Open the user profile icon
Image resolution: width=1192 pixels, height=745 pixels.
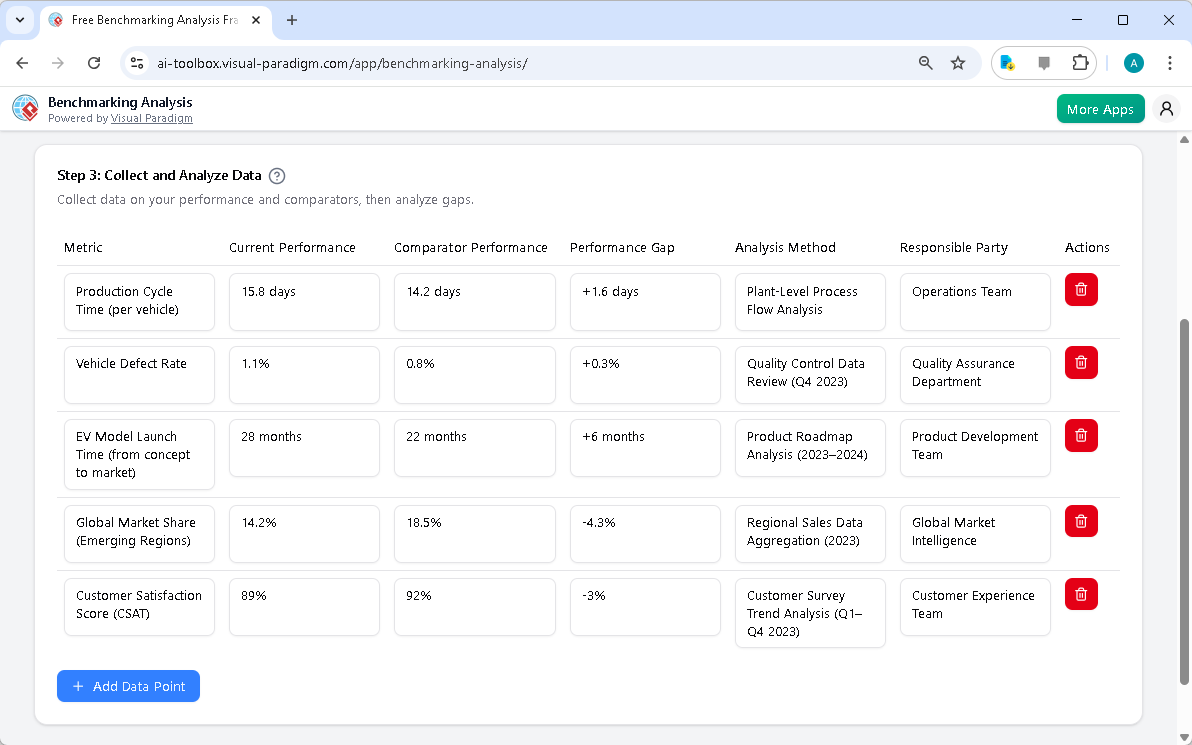[1166, 108]
